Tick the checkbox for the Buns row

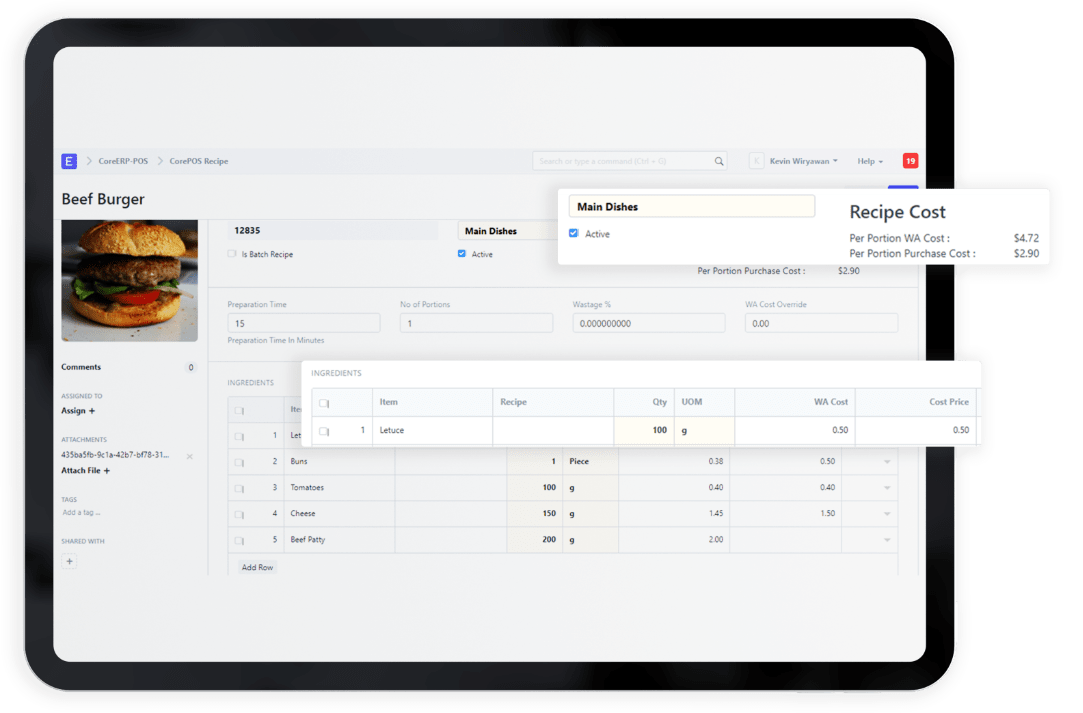239,462
